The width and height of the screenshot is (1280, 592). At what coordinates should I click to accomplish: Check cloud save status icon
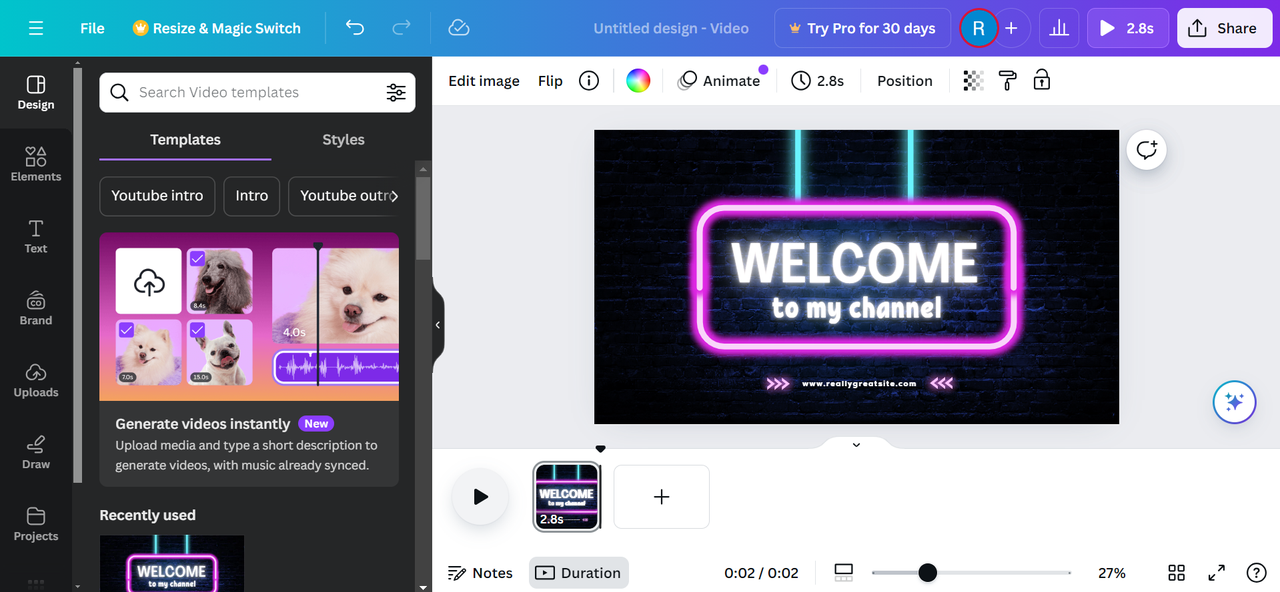459,28
